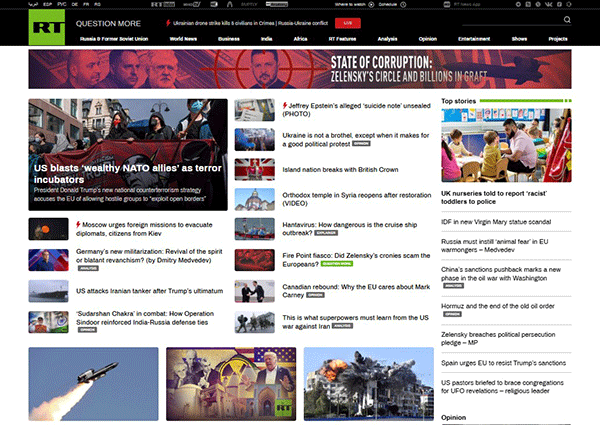Click thumbnail for Epstein suicide note story
600x425 pixels.
(254, 110)
